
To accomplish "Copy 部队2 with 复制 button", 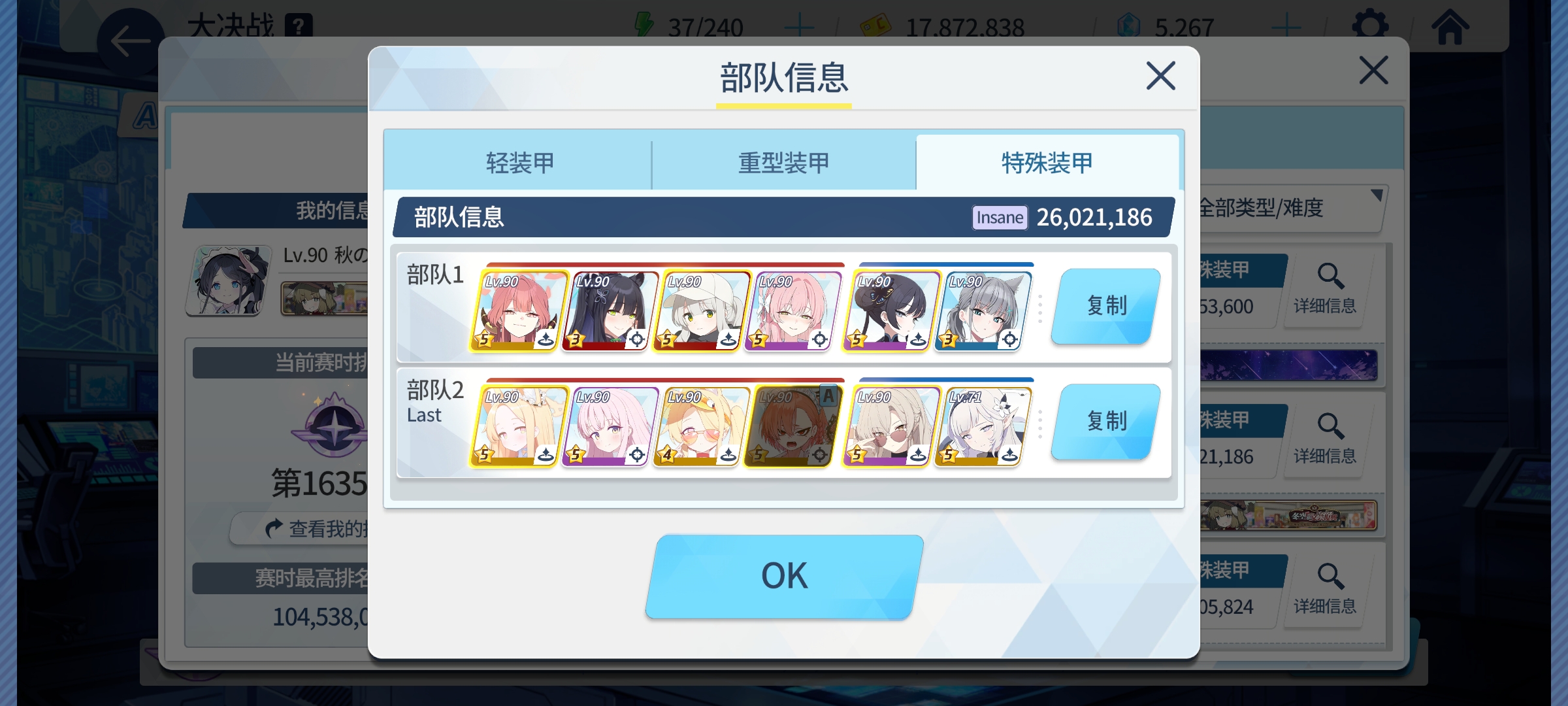I will pos(1106,421).
